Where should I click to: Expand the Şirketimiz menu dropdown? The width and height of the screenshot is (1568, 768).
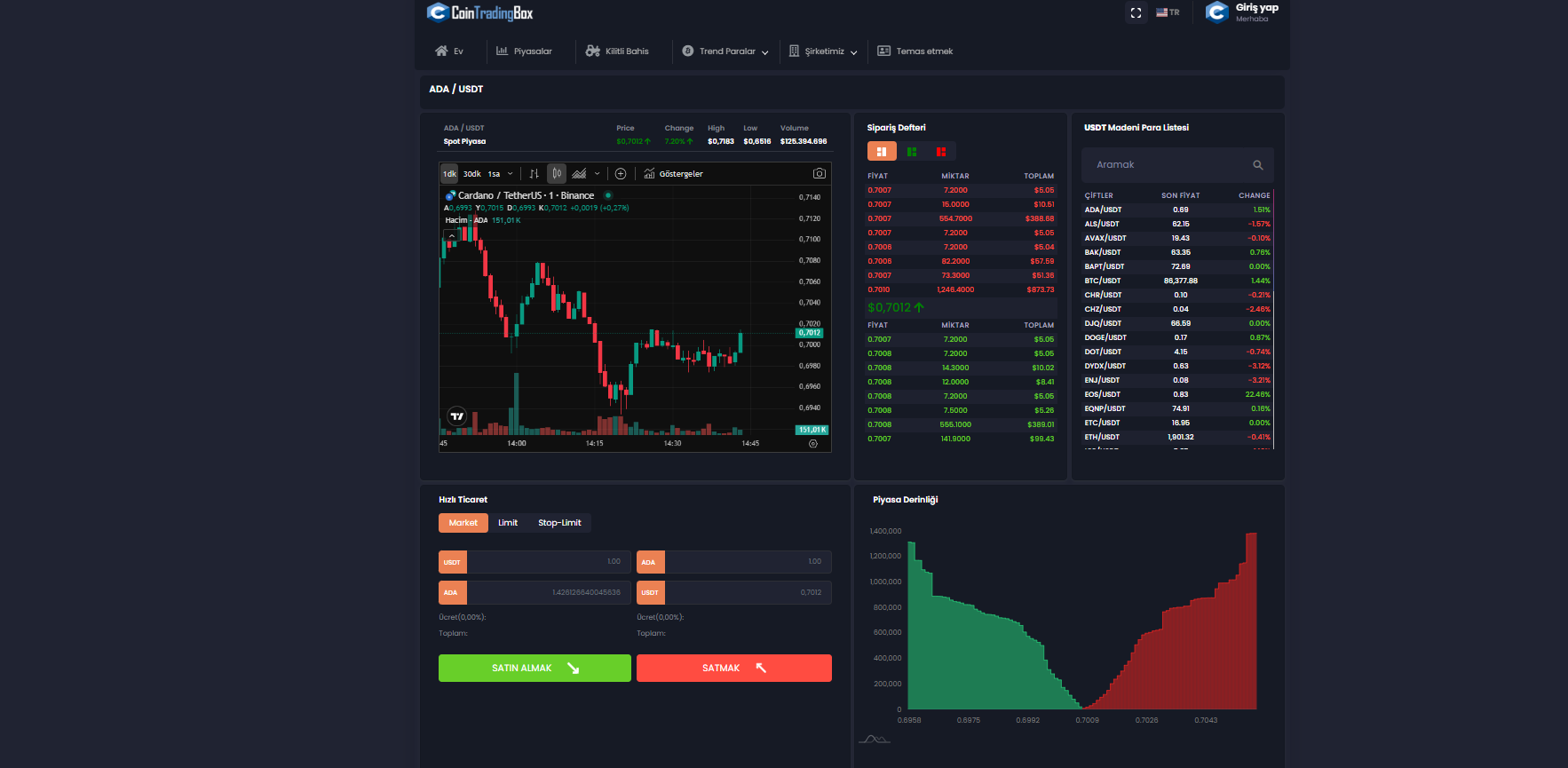point(823,51)
